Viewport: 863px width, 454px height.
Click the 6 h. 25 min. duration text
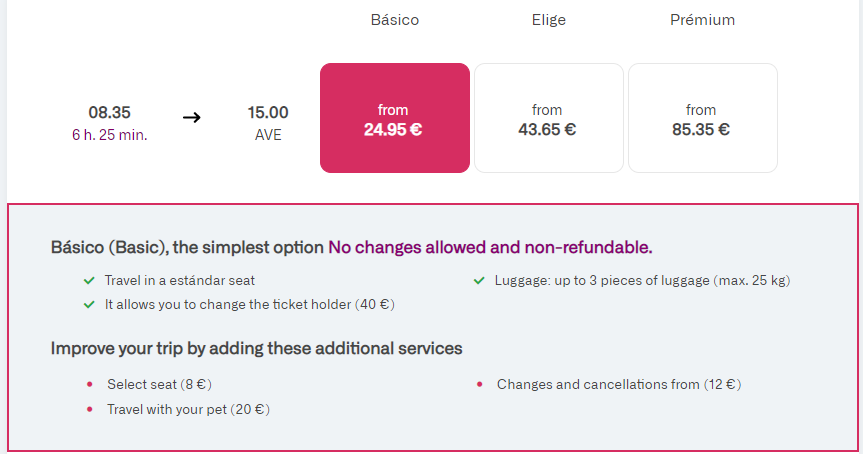109,135
